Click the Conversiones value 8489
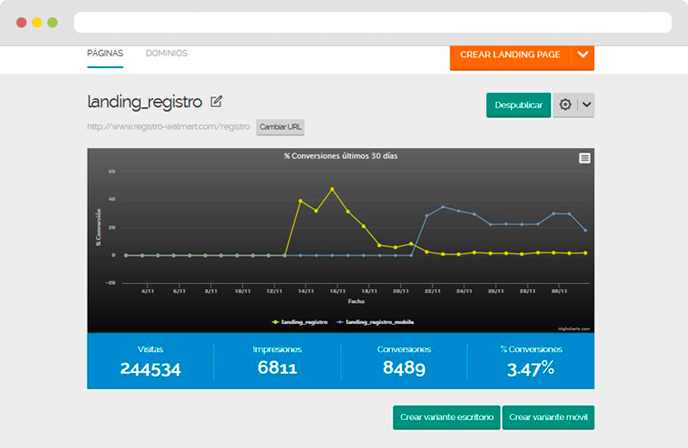688x448 pixels. (404, 368)
